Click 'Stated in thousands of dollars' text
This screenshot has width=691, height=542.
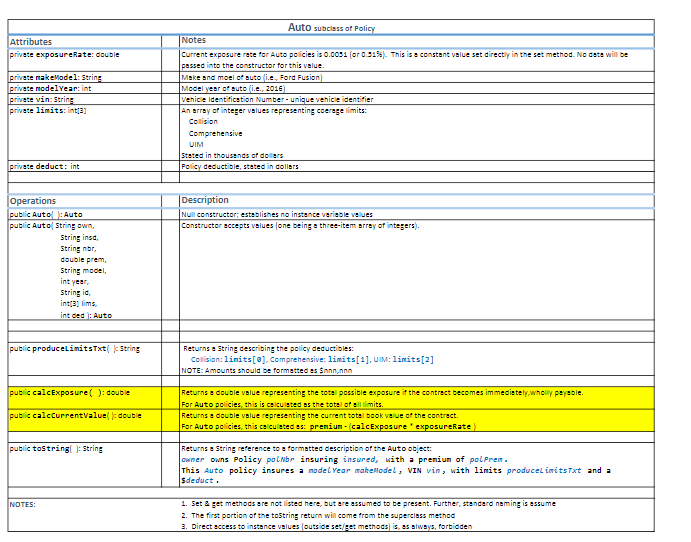(232, 155)
